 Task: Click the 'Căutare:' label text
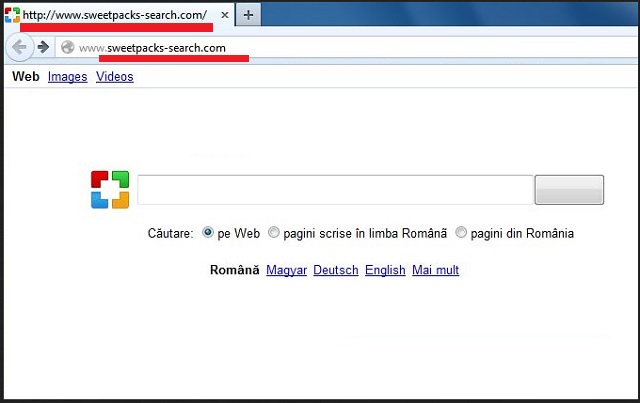170,234
